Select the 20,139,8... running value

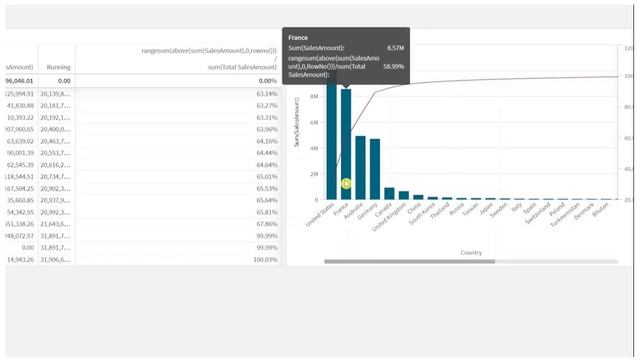coord(56,94)
